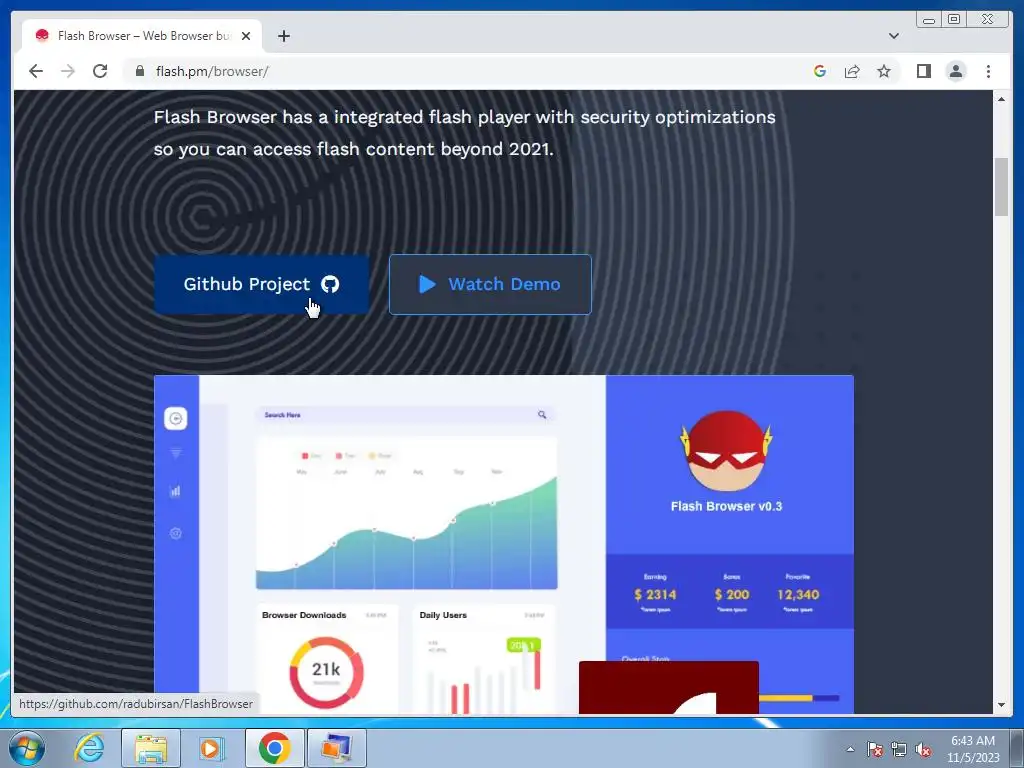Click the forward navigation arrow
Screen dimensions: 1024x768
[x=68, y=71]
